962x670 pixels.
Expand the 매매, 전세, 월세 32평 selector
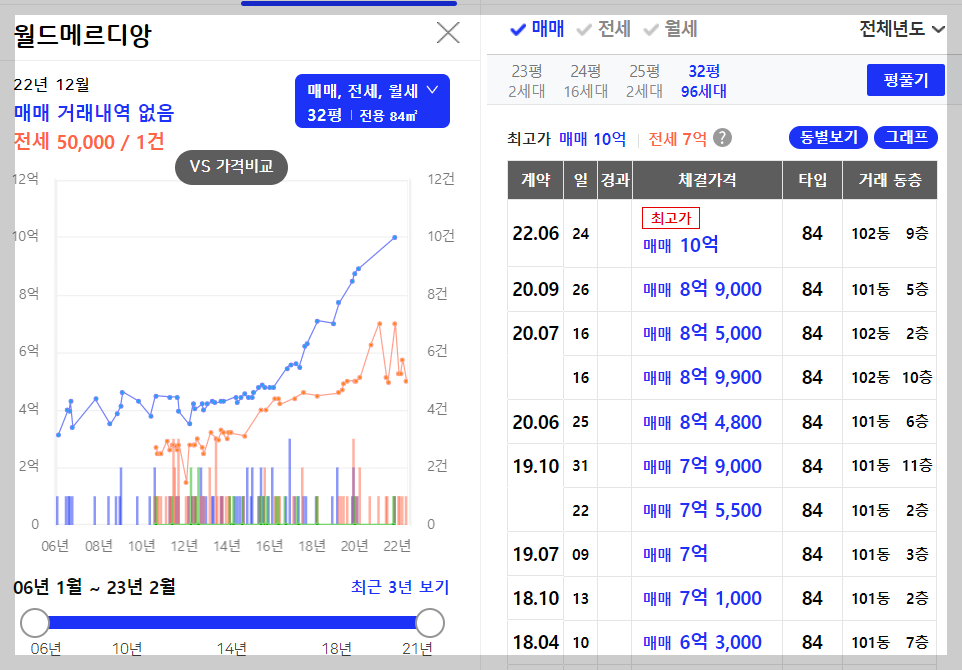(x=372, y=100)
